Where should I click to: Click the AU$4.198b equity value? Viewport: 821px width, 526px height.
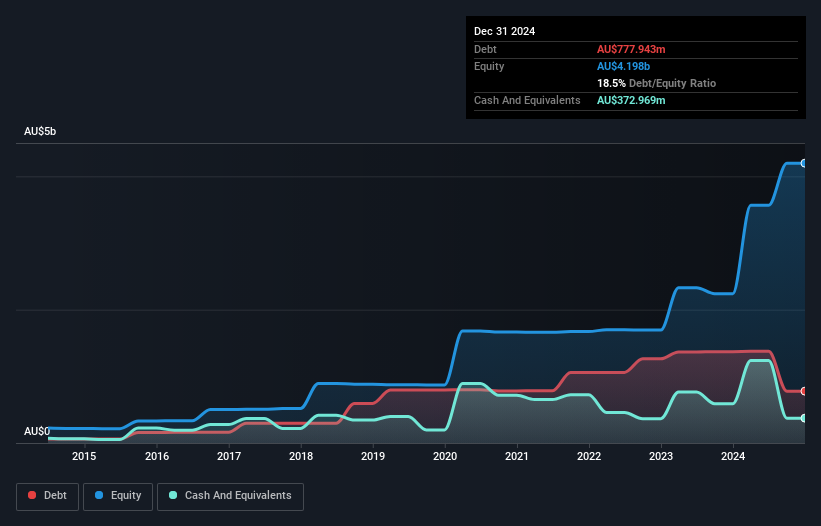click(x=623, y=66)
